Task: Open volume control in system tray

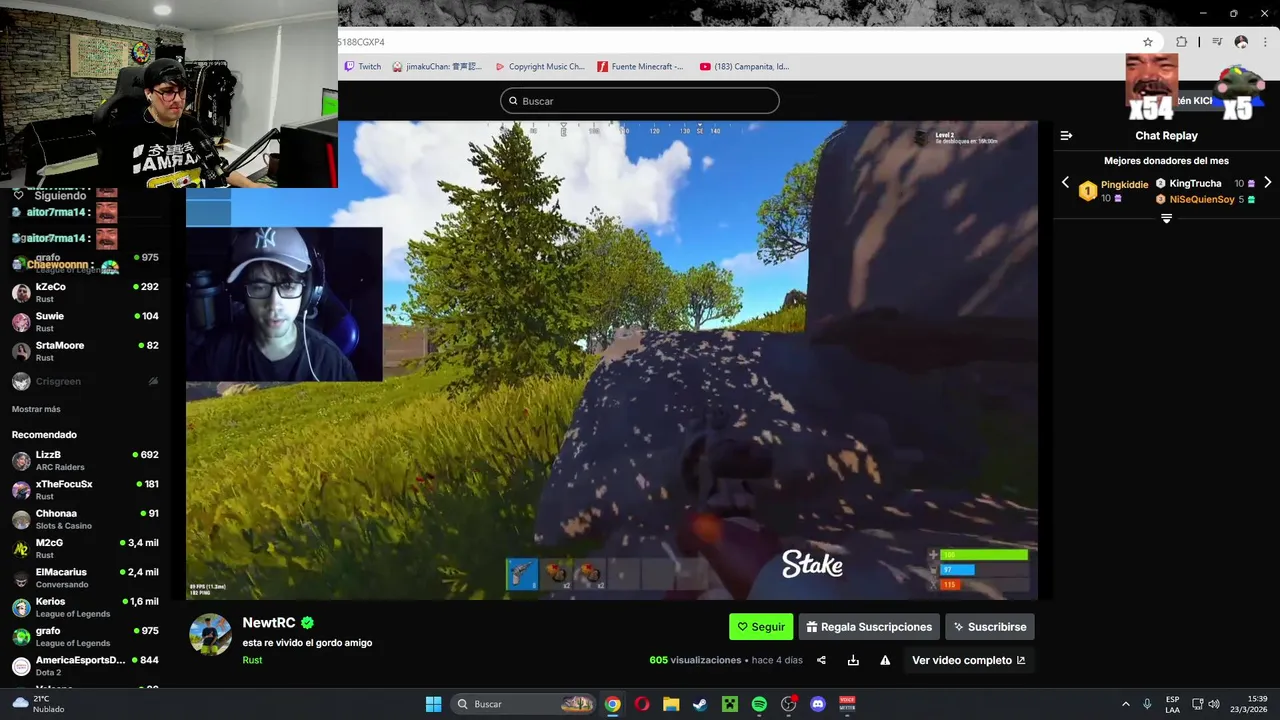Action: coord(1213,704)
